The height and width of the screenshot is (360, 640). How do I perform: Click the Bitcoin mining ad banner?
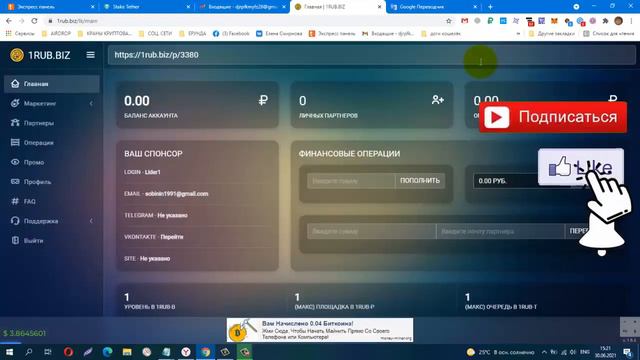[320, 330]
